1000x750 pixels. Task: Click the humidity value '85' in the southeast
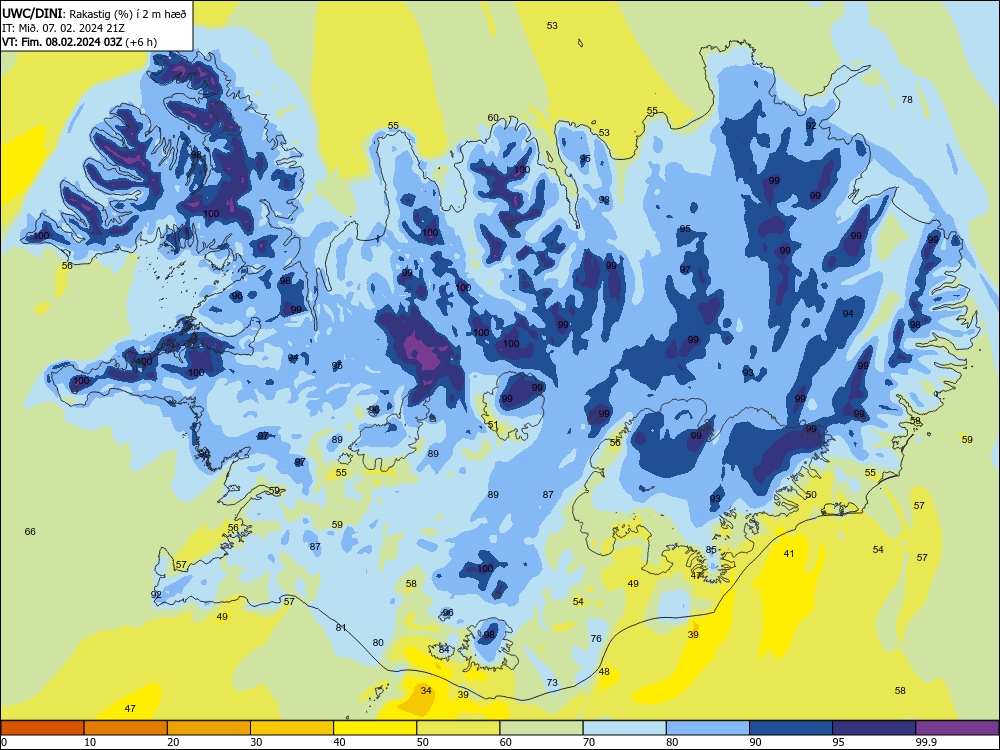(x=711, y=550)
